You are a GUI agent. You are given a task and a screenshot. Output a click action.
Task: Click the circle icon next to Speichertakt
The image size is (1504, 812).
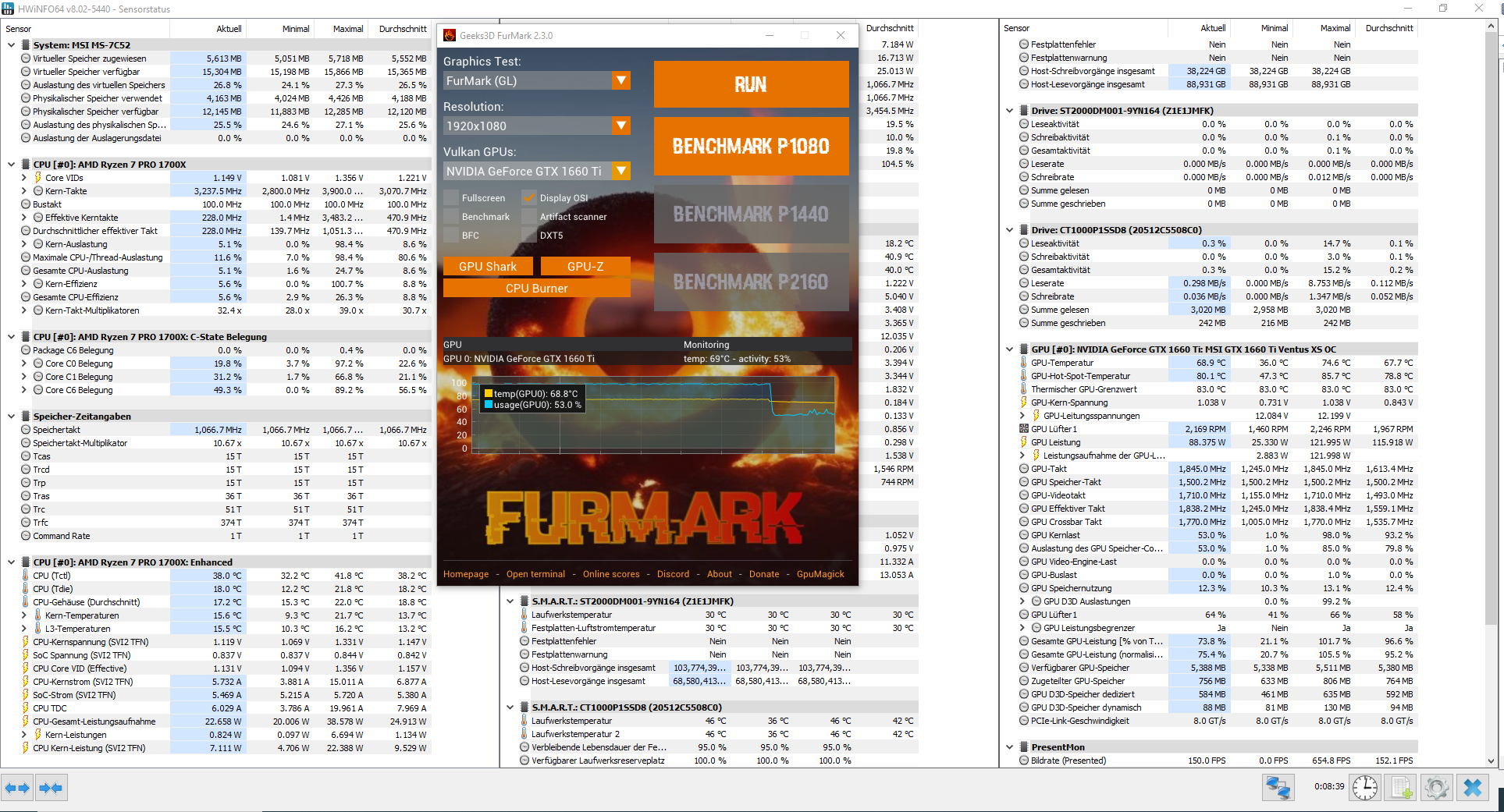(26, 430)
